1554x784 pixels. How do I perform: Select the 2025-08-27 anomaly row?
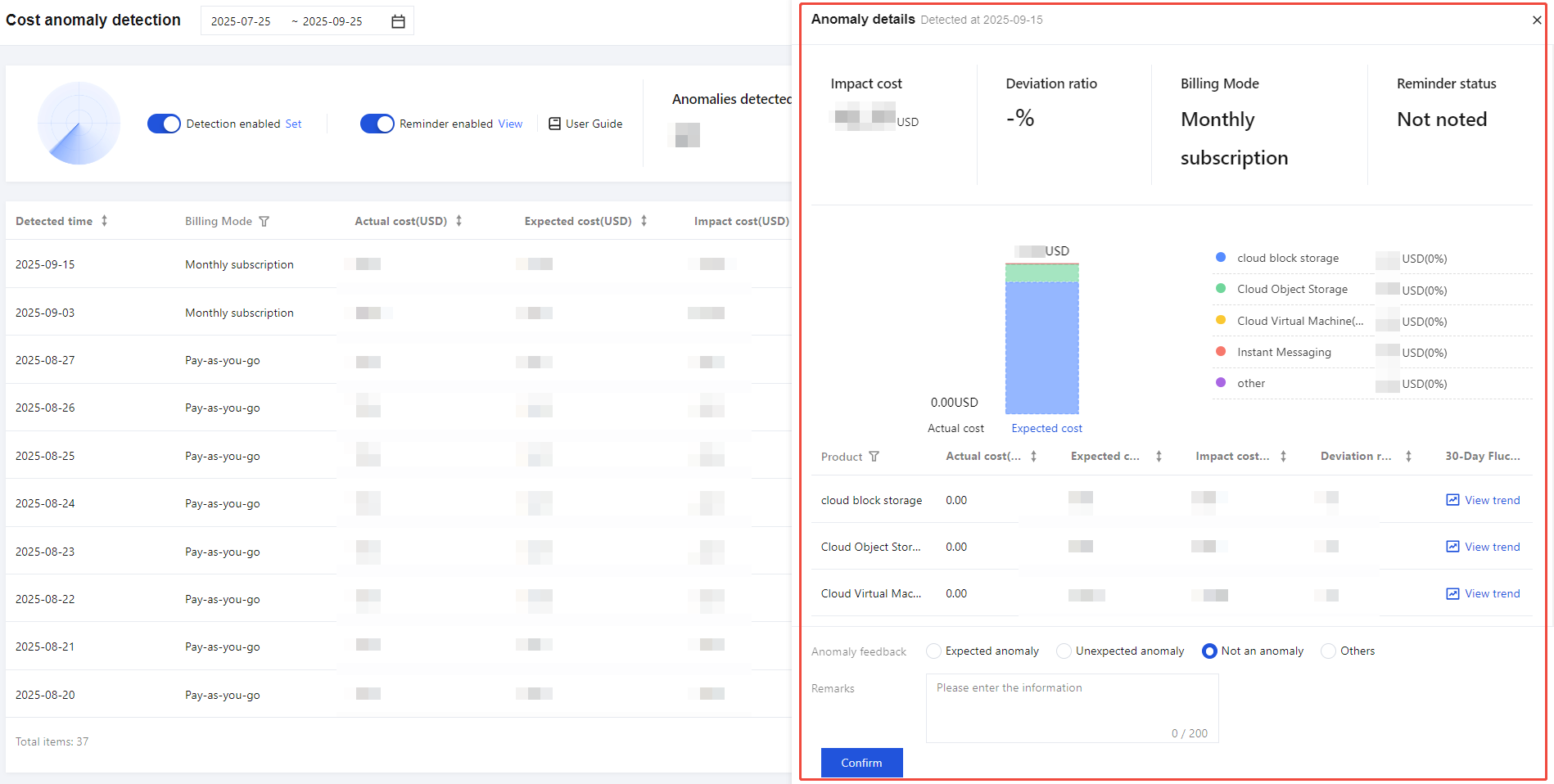[399, 360]
